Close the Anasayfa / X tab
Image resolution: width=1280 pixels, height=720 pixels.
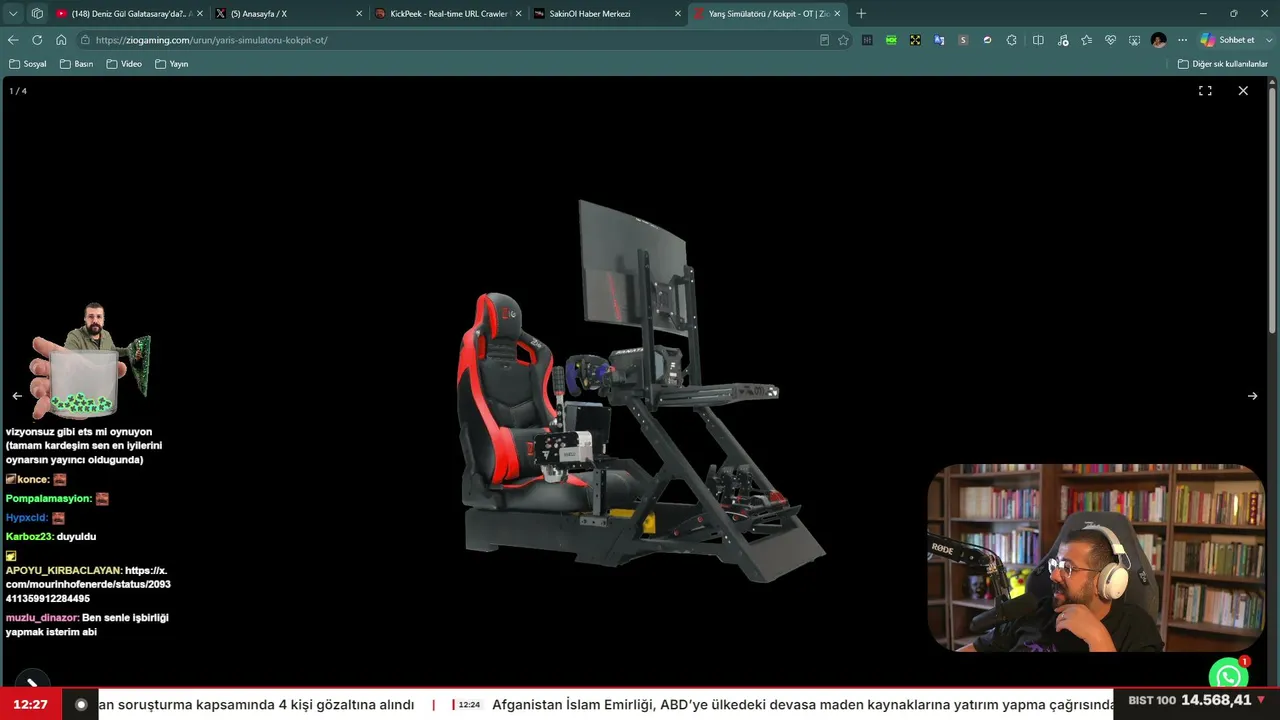tap(359, 14)
